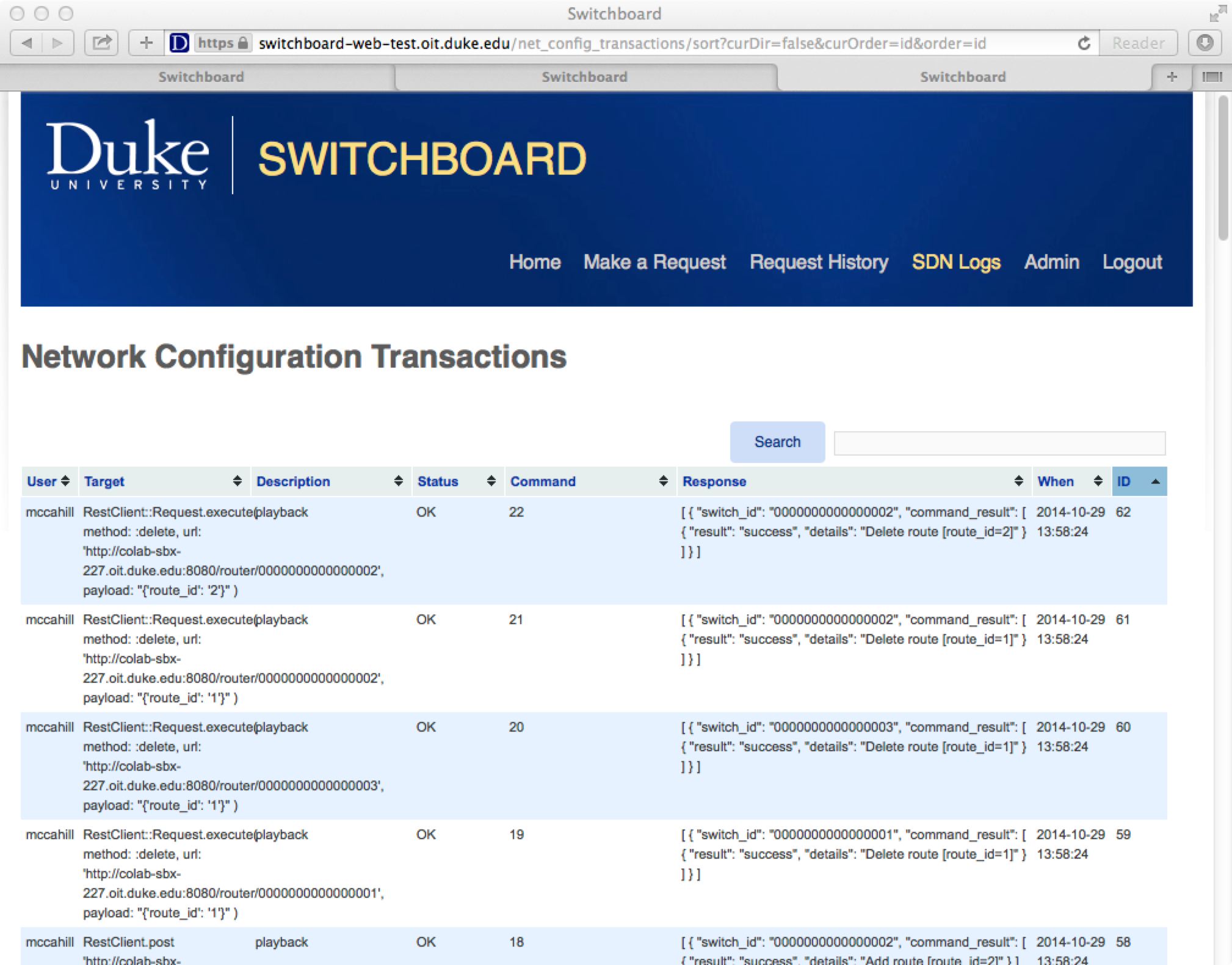
Task: Toggle full screen arrows icon
Action: (x=1217, y=13)
